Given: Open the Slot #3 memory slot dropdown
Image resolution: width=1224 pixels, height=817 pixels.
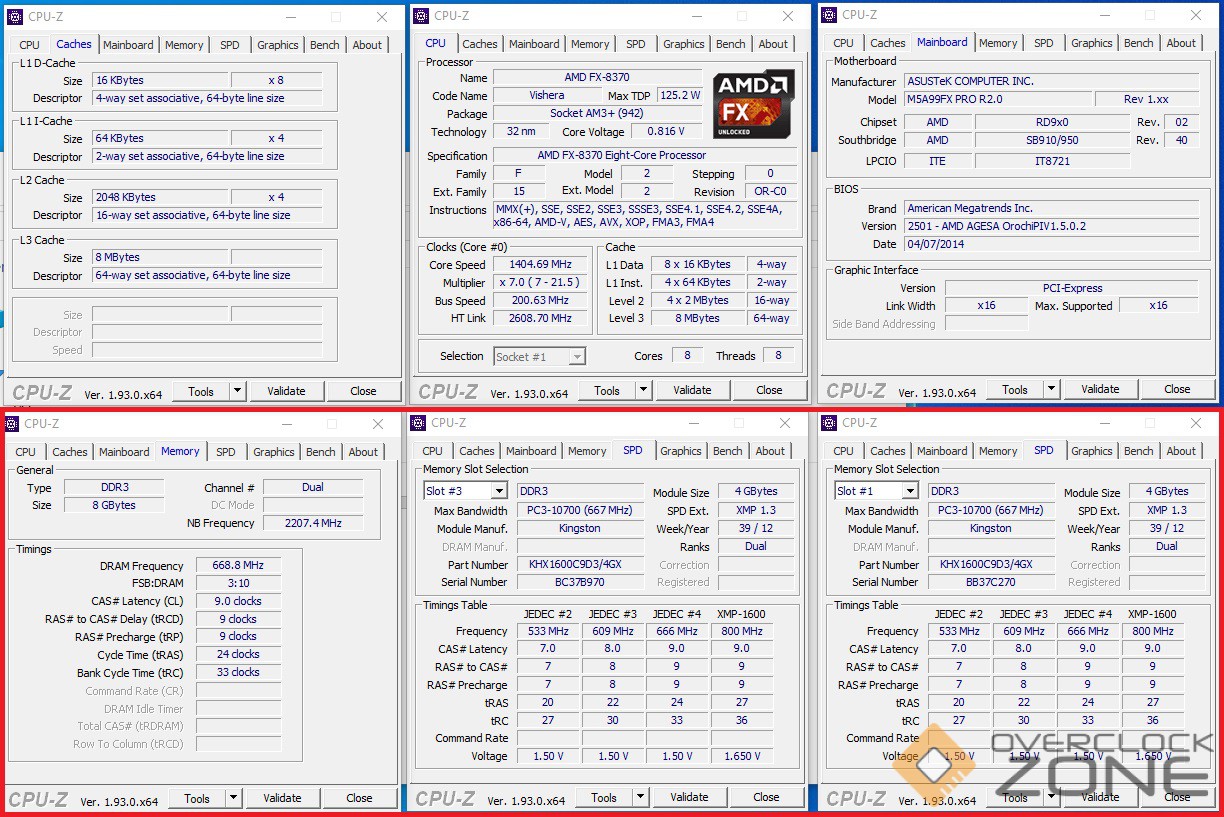Looking at the screenshot, I should click(x=498, y=491).
